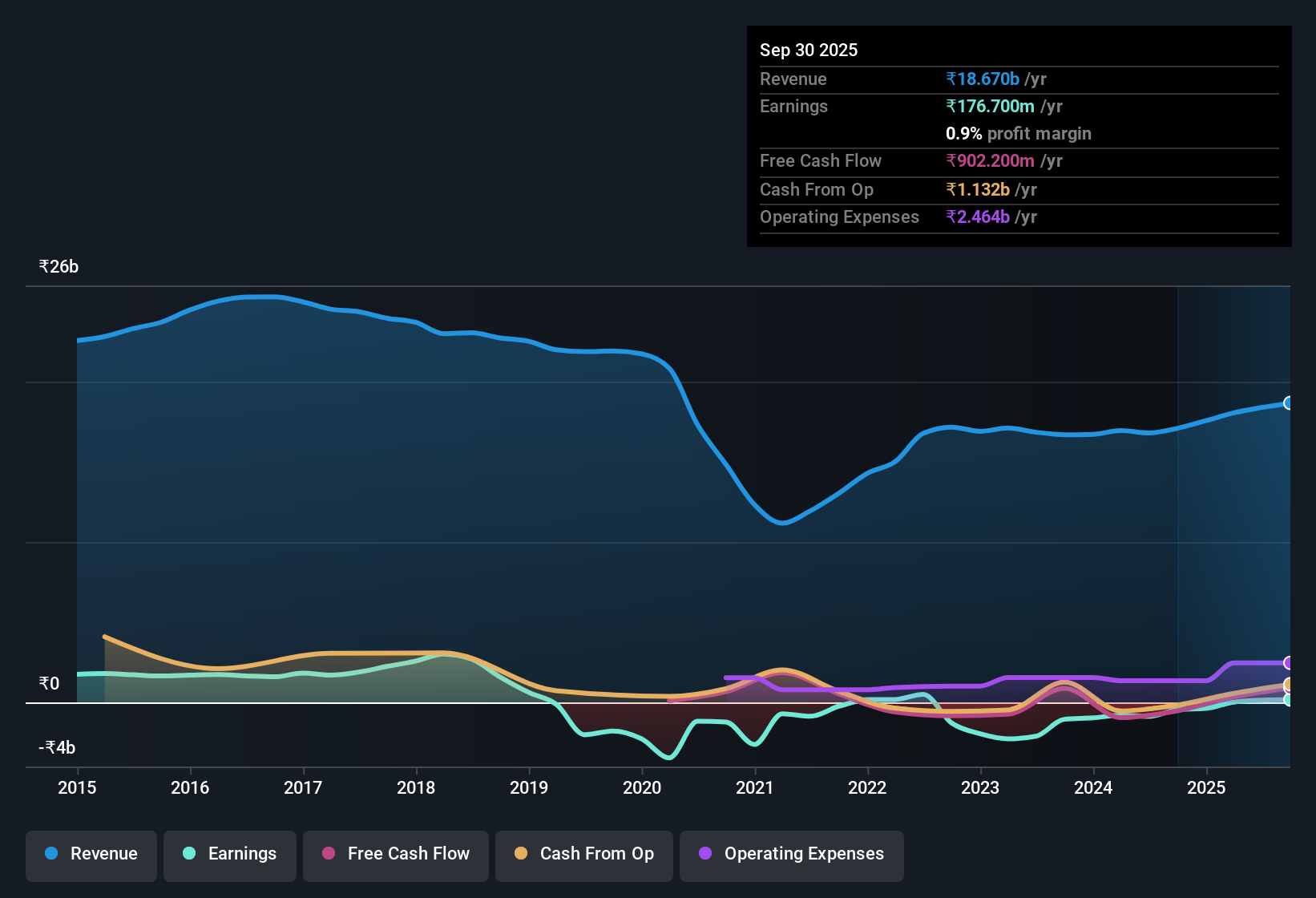Click the blue Revenue legend dot
Screen dimensions: 1316x898
pos(51,854)
